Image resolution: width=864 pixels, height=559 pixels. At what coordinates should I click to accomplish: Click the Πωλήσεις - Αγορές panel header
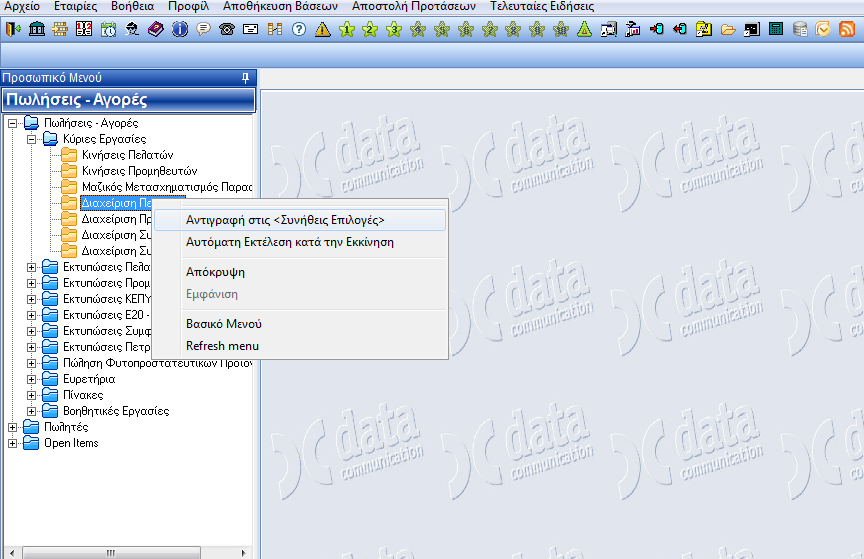click(129, 100)
